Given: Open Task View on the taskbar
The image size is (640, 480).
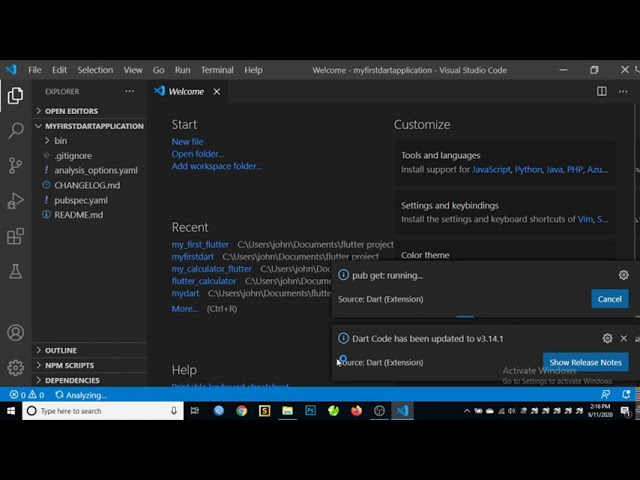Looking at the screenshot, I should (x=195, y=411).
